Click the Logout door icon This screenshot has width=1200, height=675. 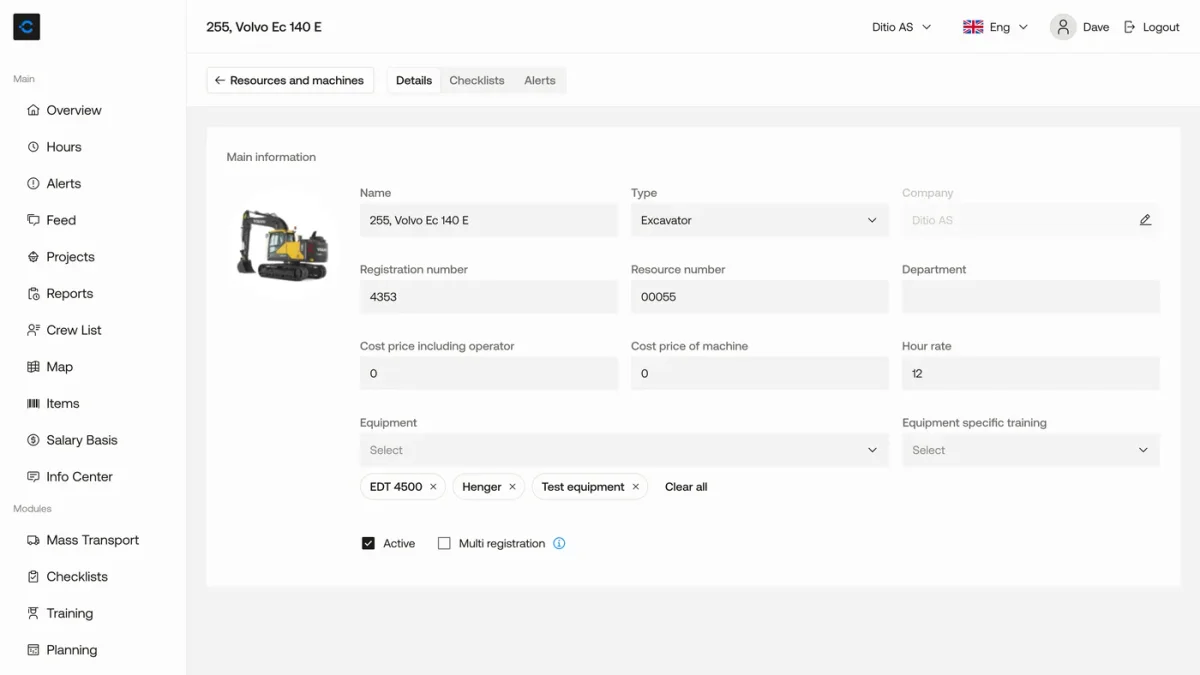pos(1130,27)
